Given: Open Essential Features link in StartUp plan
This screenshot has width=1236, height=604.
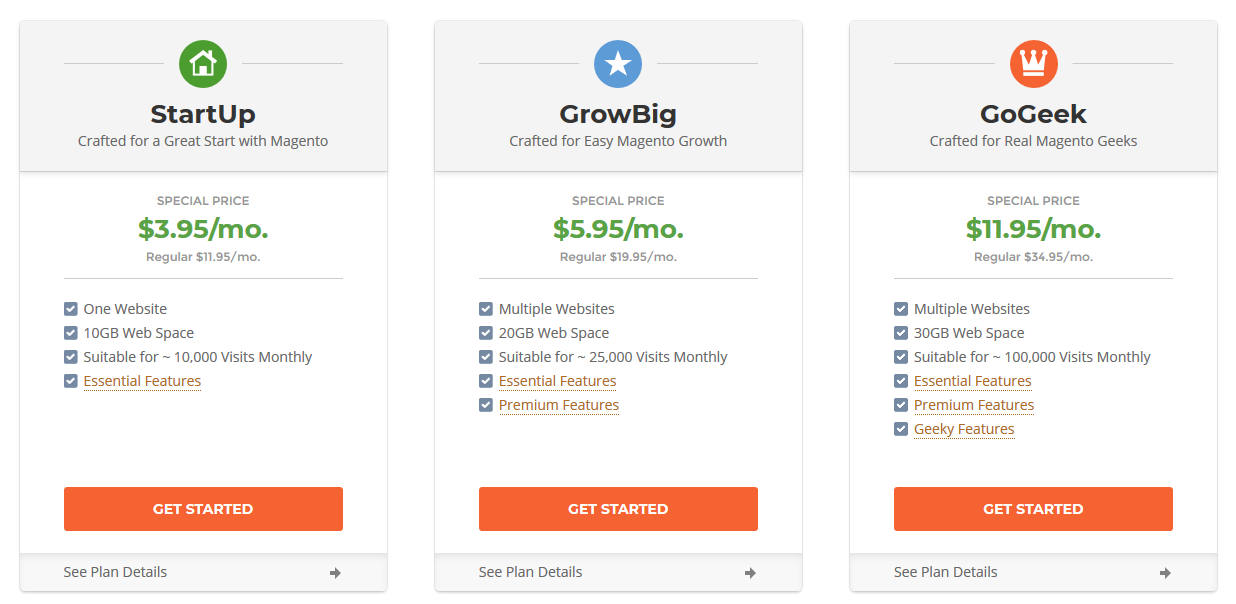Looking at the screenshot, I should 142,381.
